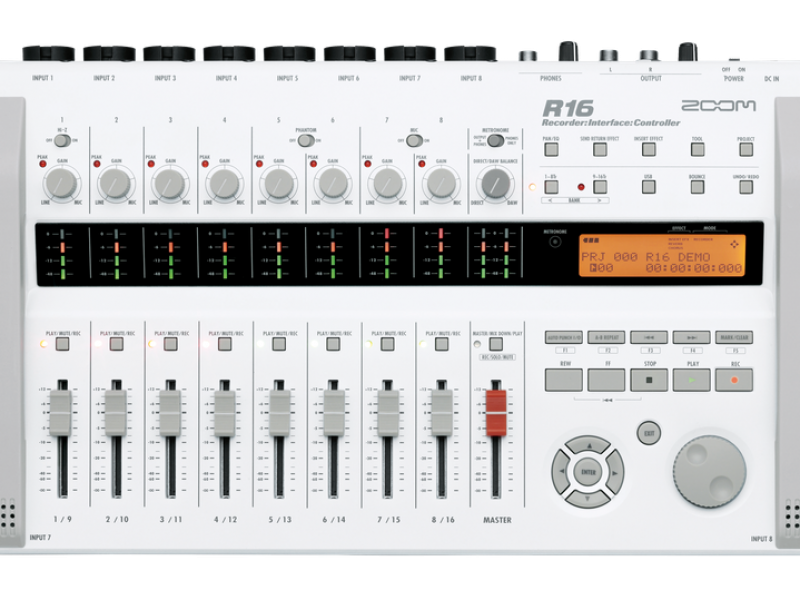Click the cursor pad left arrow
800x600 pixels.
pos(561,472)
